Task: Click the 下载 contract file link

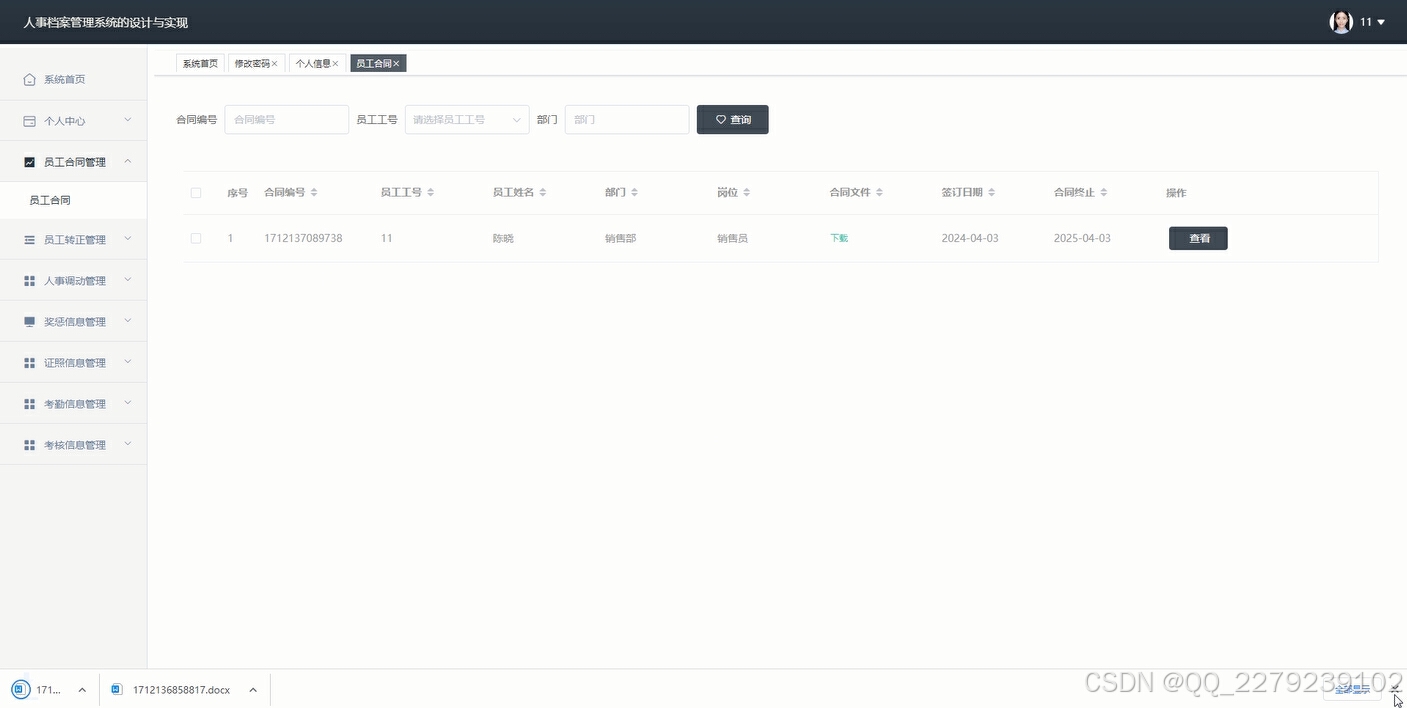Action: click(x=839, y=238)
